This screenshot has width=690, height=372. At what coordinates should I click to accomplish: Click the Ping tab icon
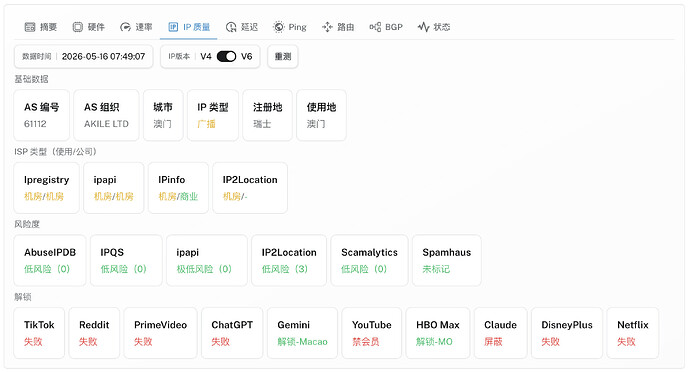[x=279, y=27]
